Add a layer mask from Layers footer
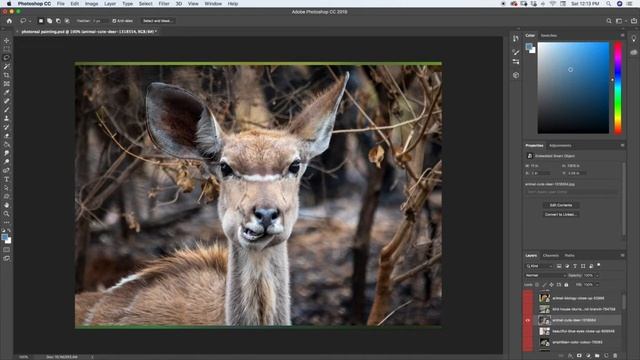The width and height of the screenshot is (640, 360). pyautogui.click(x=579, y=356)
